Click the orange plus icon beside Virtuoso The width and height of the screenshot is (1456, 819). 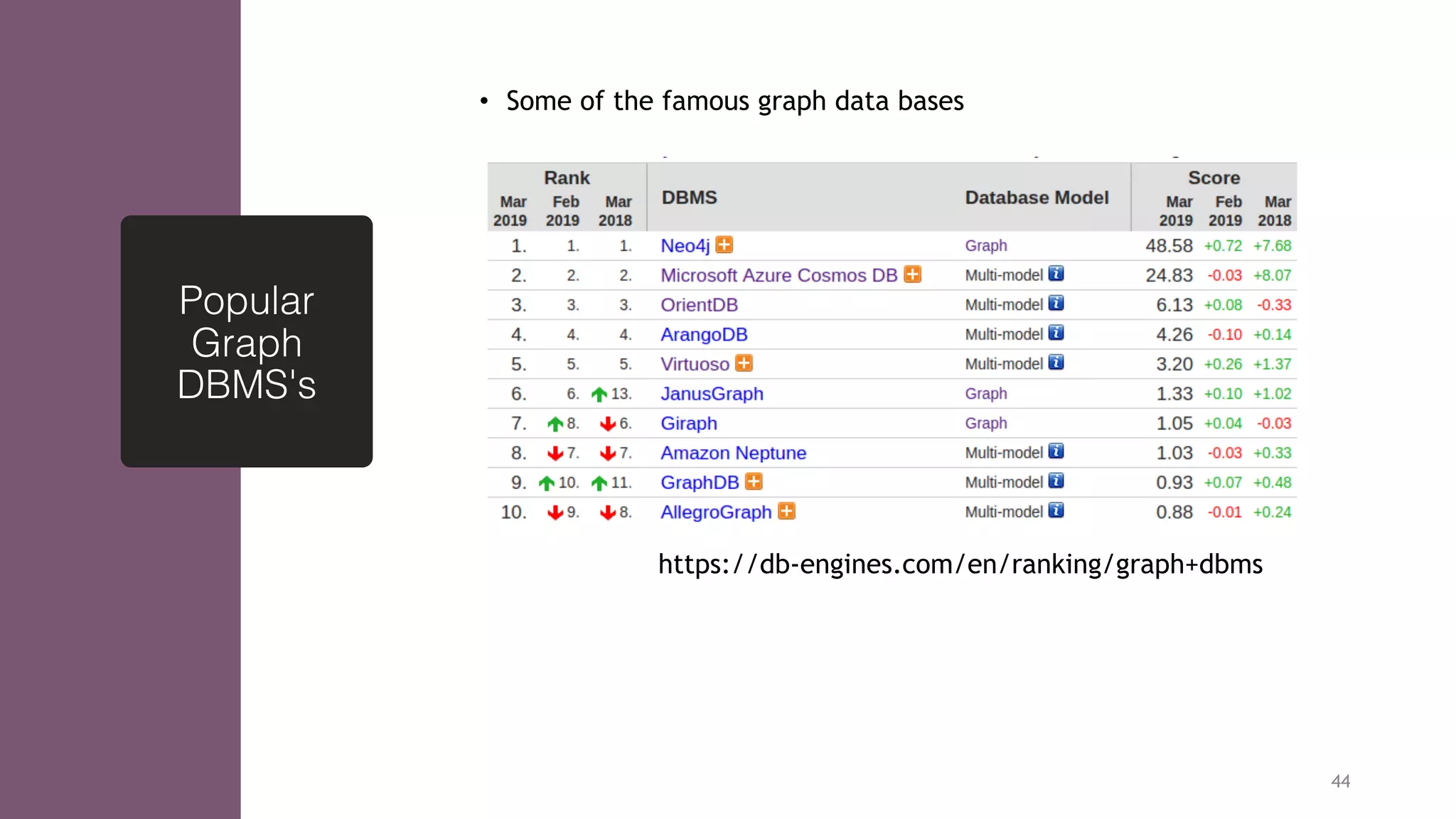click(744, 363)
